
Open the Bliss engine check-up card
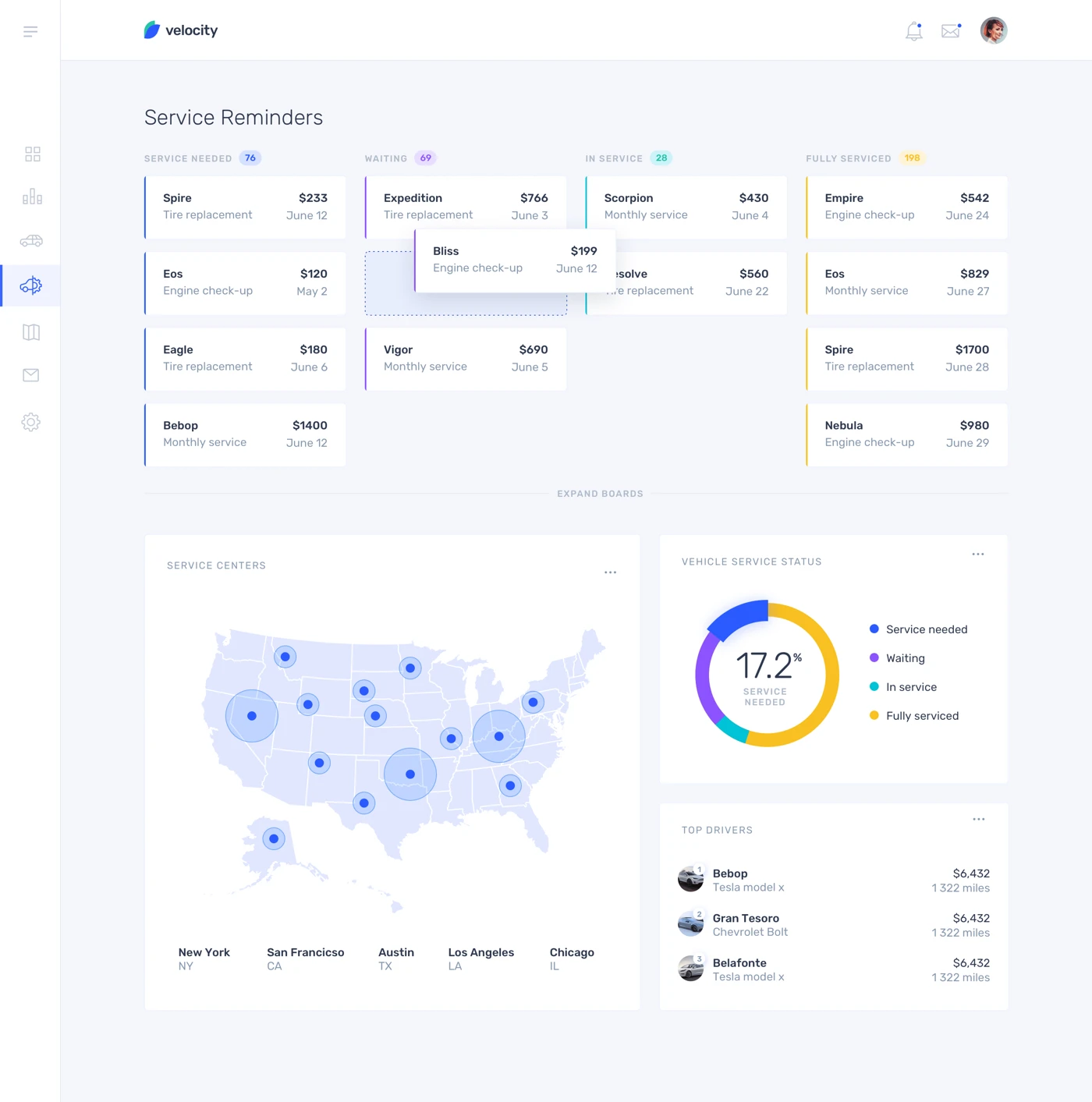point(515,260)
